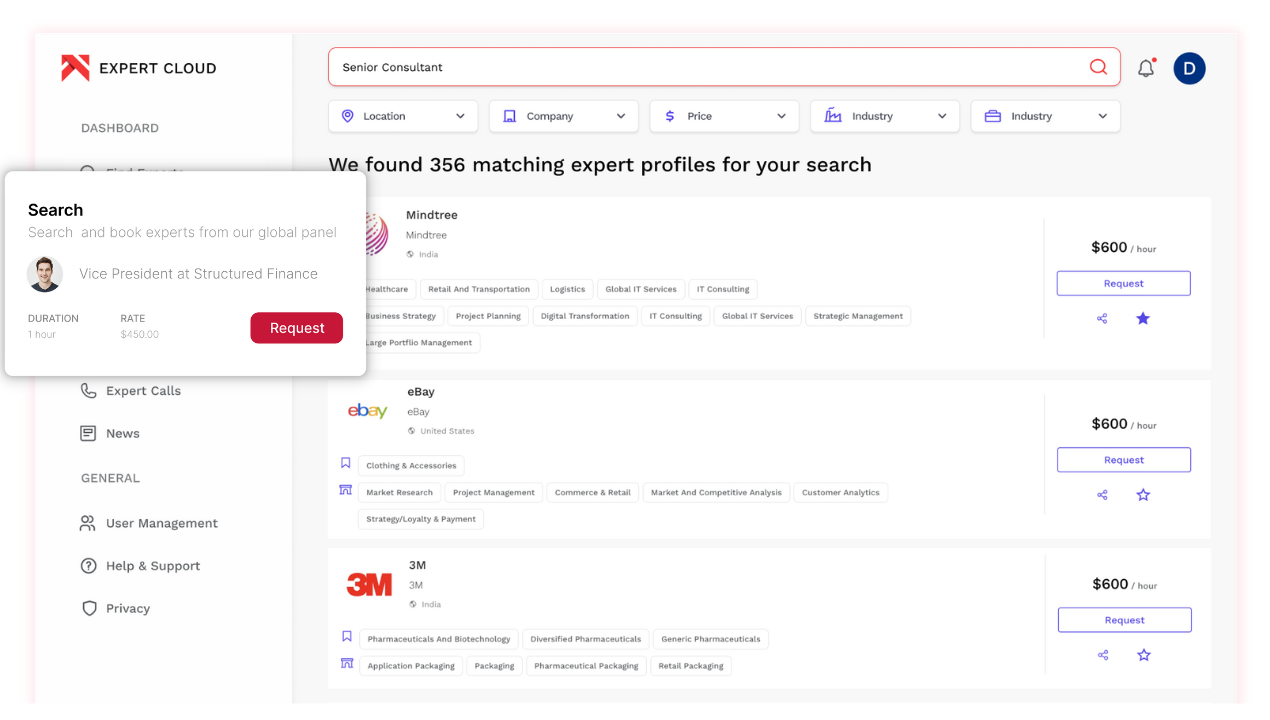Expand the Price filter dropdown
This screenshot has width=1270, height=720.
[724, 116]
